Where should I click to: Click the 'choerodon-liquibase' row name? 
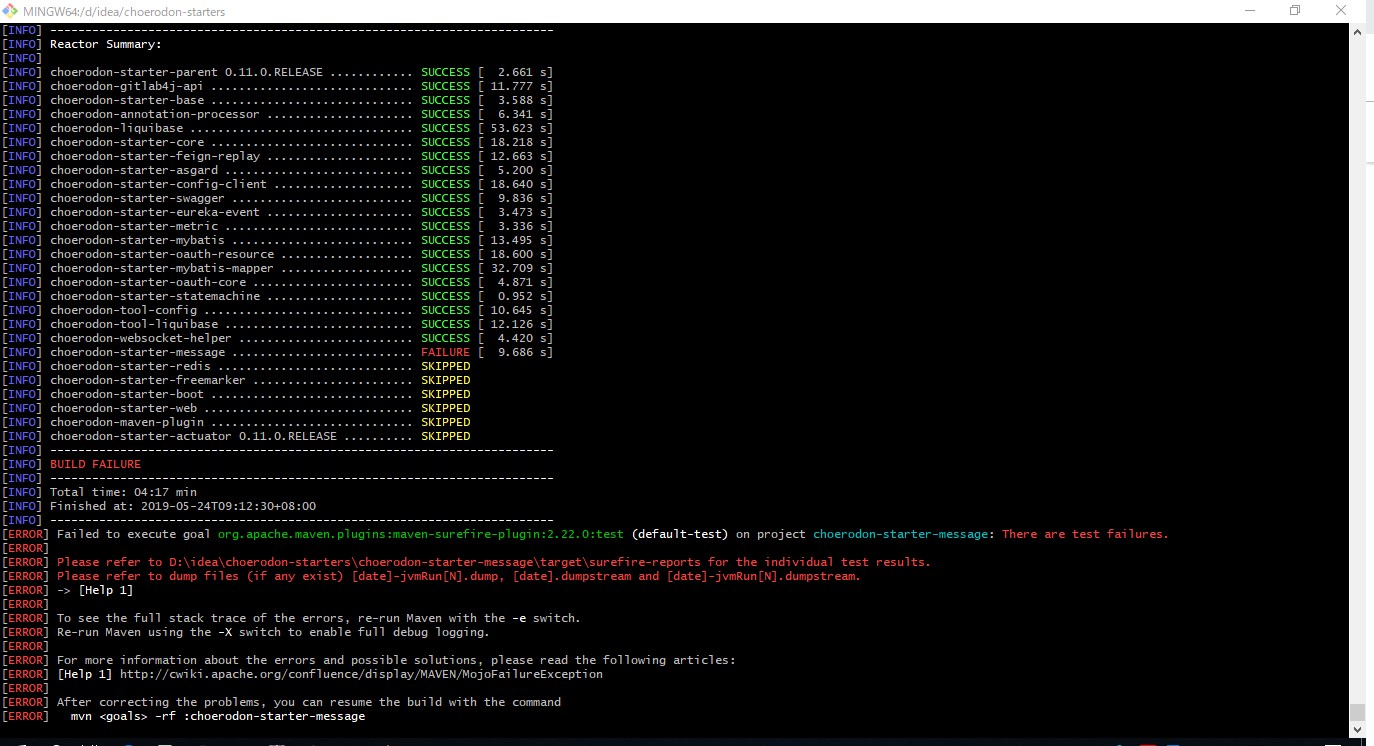tap(116, 128)
